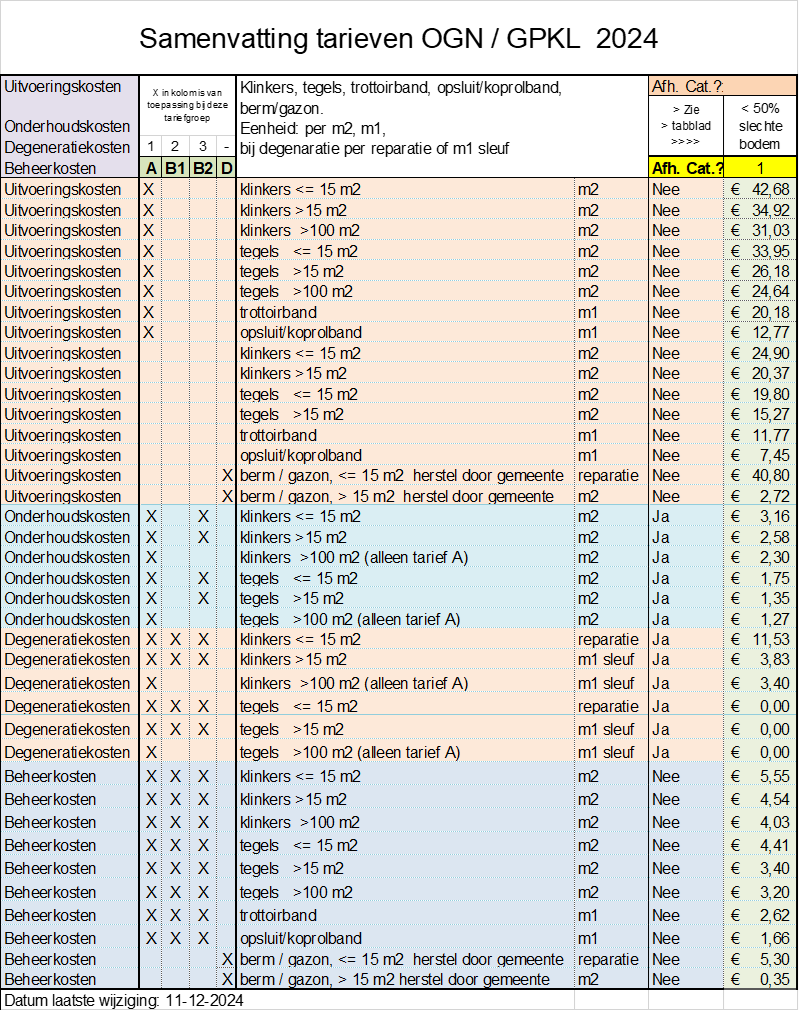Click the yellow cell containing value 1

(x=760, y=168)
